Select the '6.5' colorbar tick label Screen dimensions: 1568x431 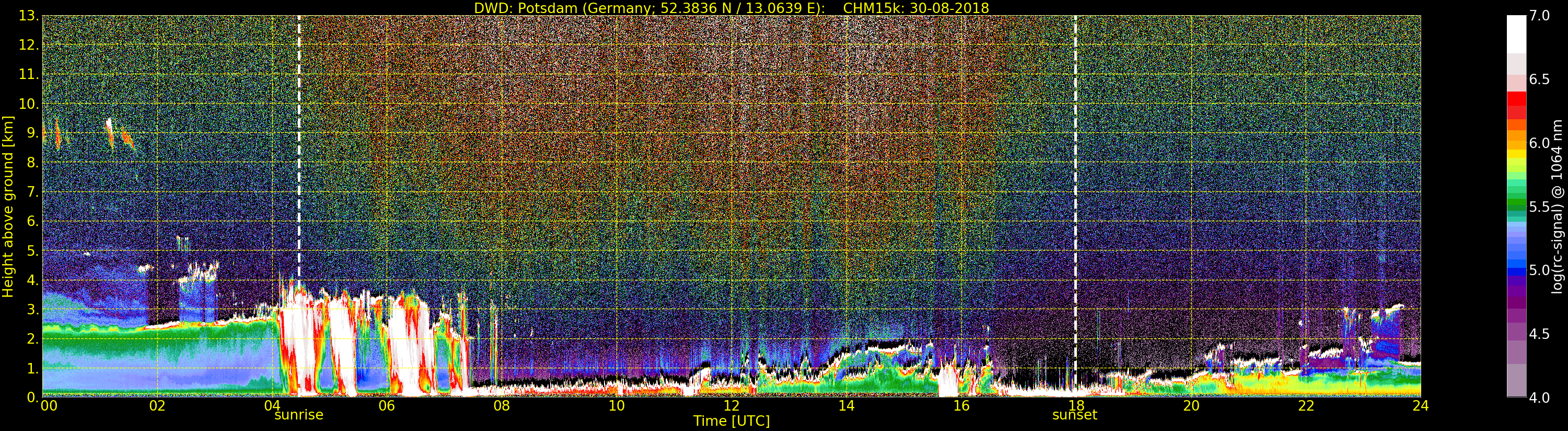coord(1539,80)
